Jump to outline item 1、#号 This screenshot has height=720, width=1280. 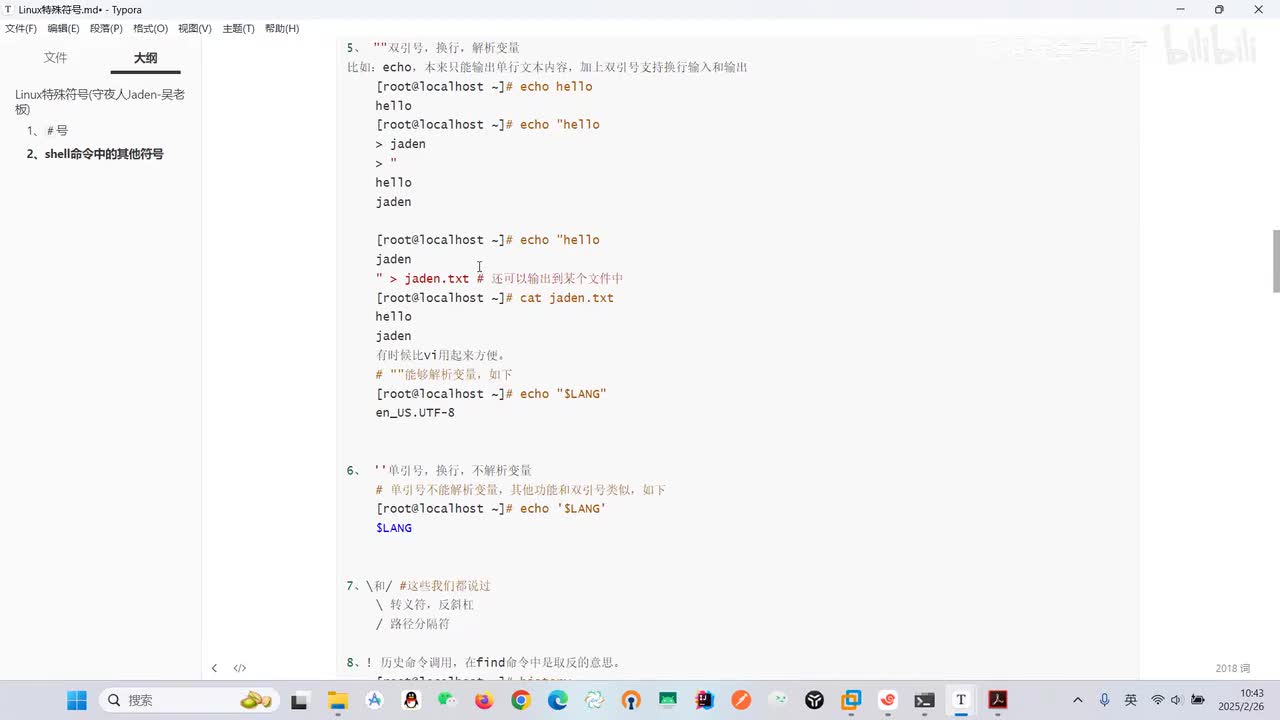pos(48,131)
